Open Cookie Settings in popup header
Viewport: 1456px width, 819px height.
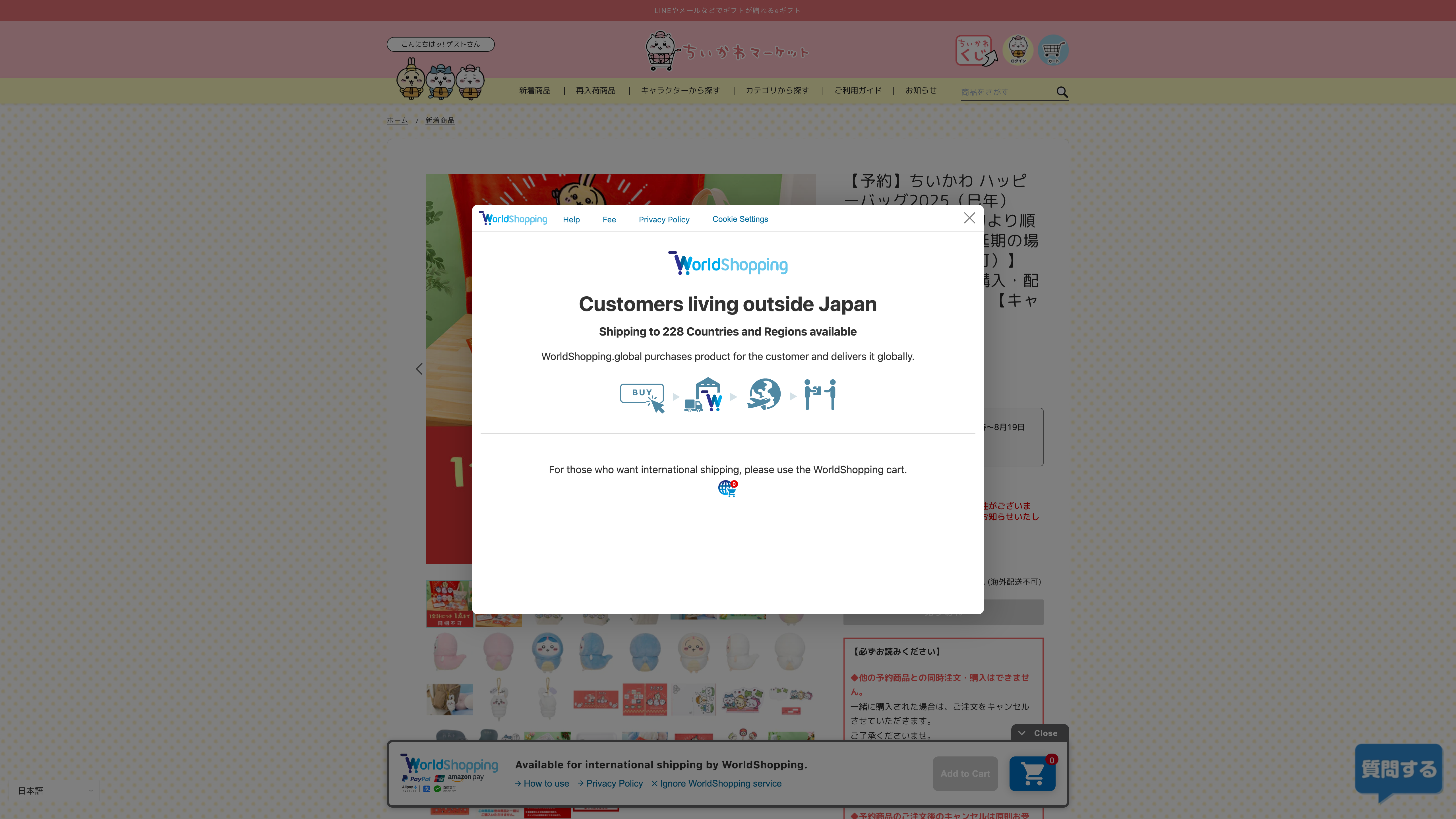pyautogui.click(x=740, y=219)
